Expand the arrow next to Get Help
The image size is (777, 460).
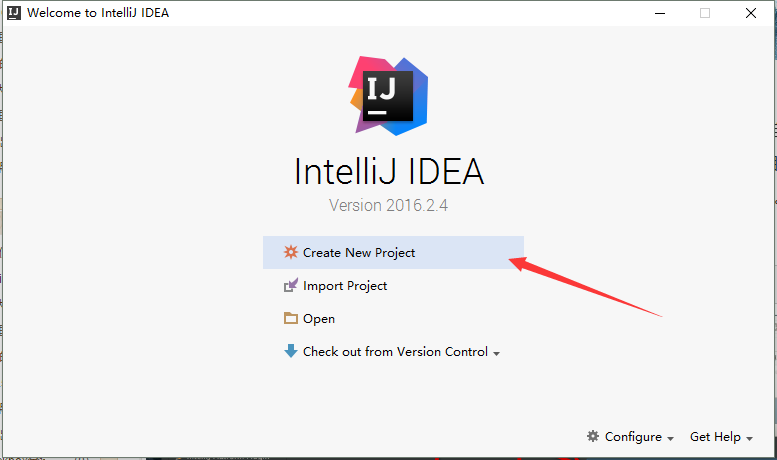coord(749,439)
